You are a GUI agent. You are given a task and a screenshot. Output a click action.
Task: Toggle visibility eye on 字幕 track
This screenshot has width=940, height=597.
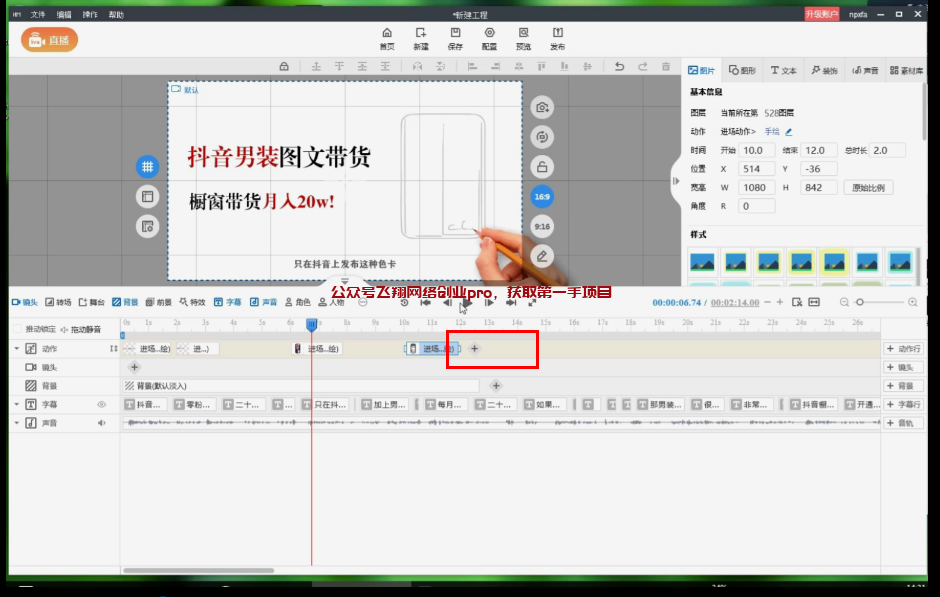tap(101, 405)
